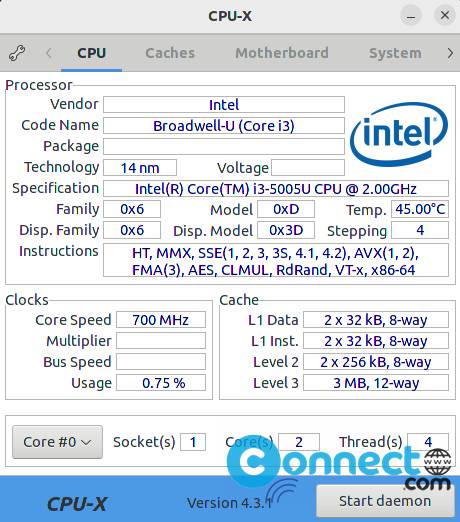Click the right tab scroll arrow

coord(450,53)
